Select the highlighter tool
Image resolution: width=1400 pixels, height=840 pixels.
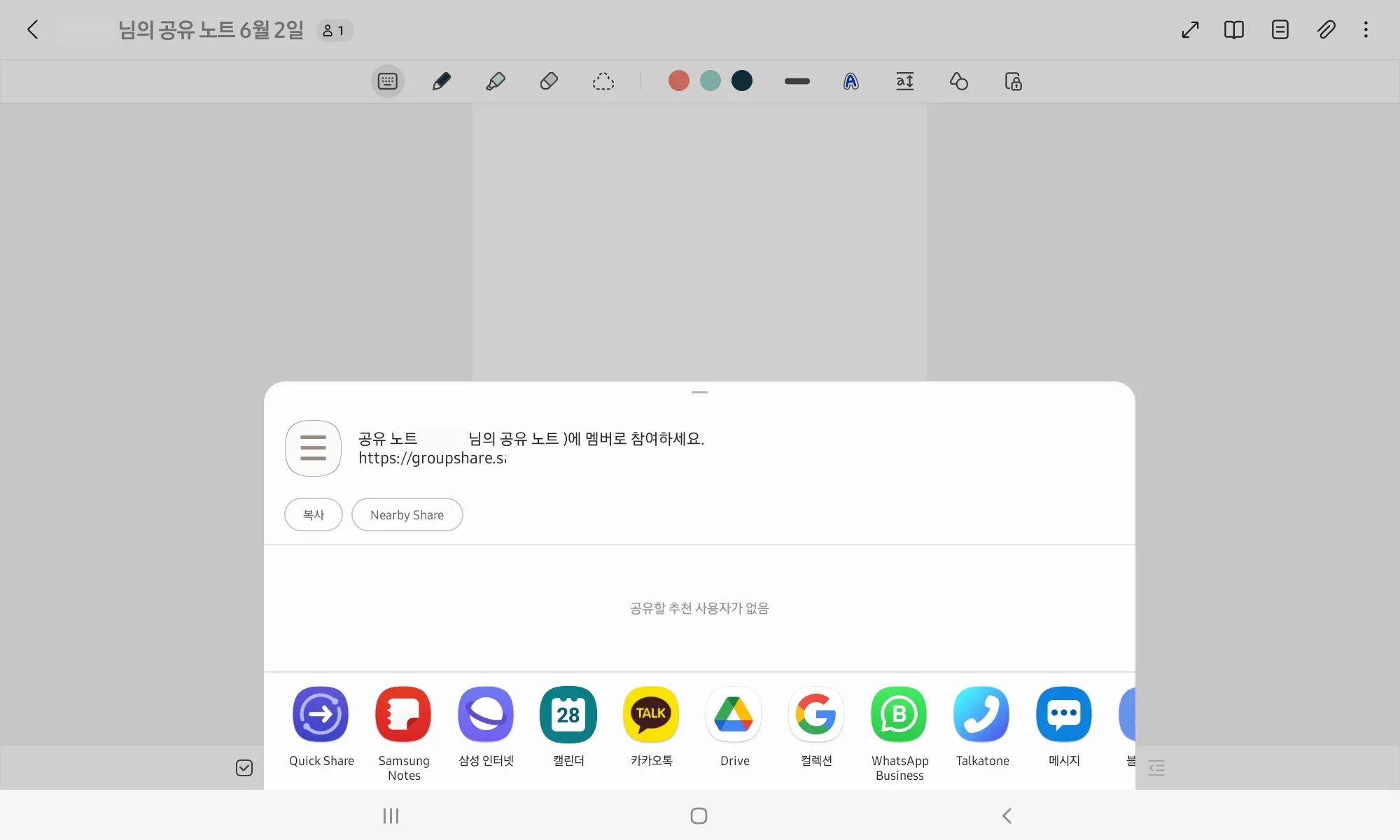click(495, 81)
